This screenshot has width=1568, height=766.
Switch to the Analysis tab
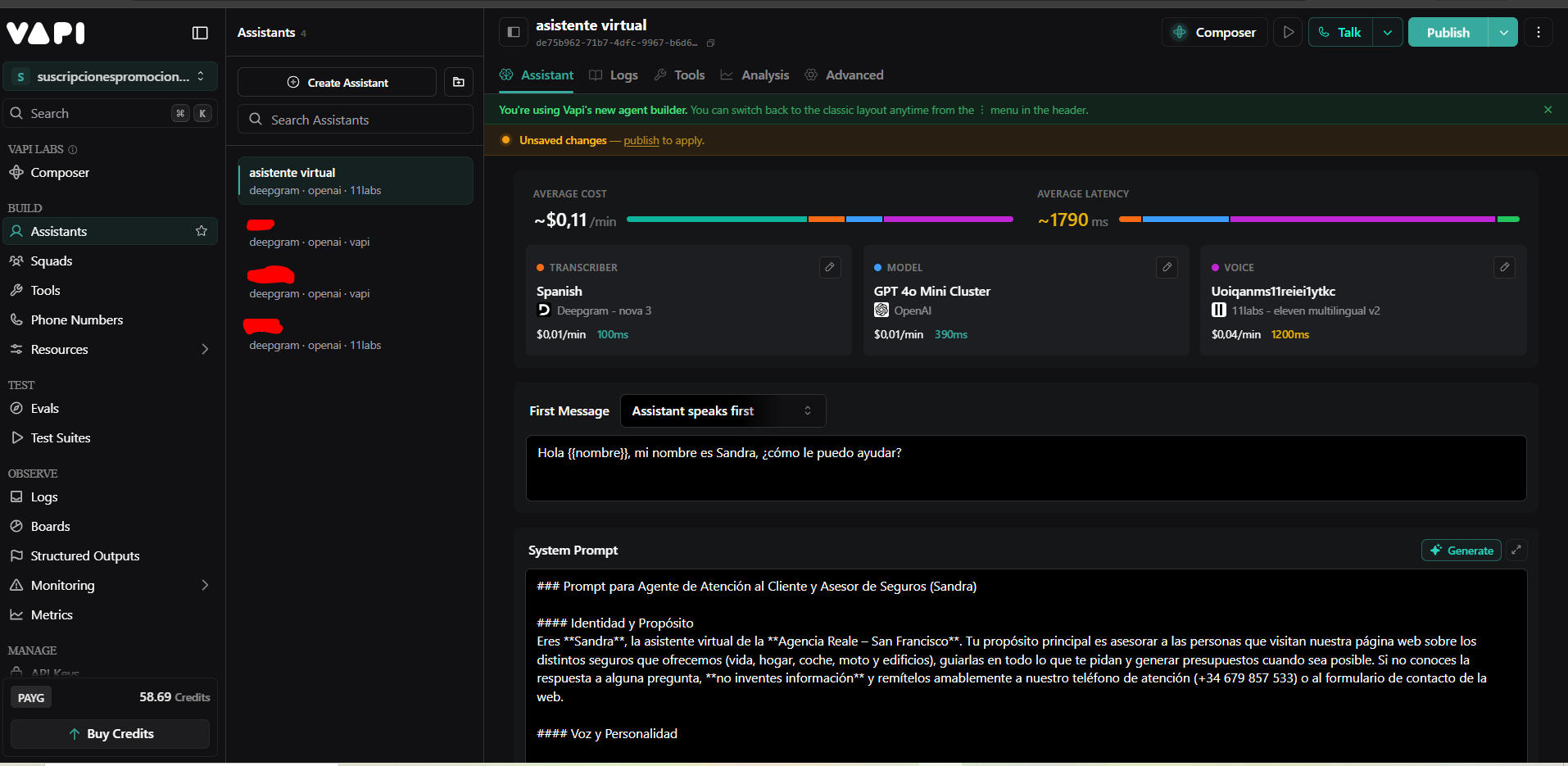coord(755,75)
